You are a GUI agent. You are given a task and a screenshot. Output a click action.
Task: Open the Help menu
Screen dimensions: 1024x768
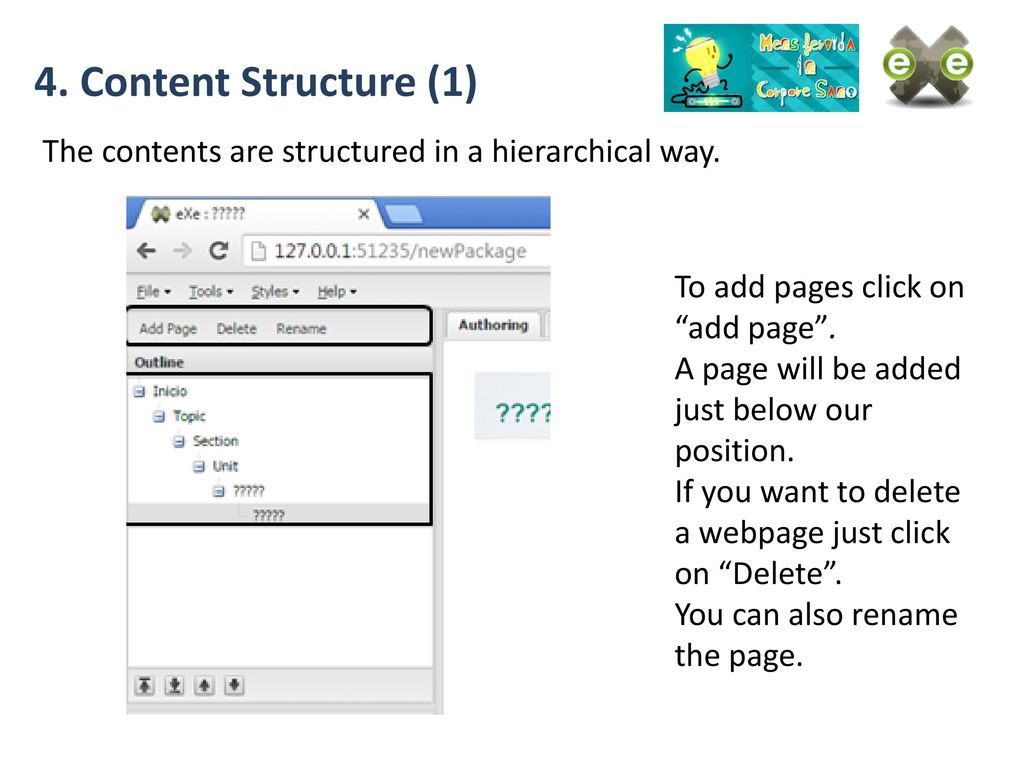337,291
